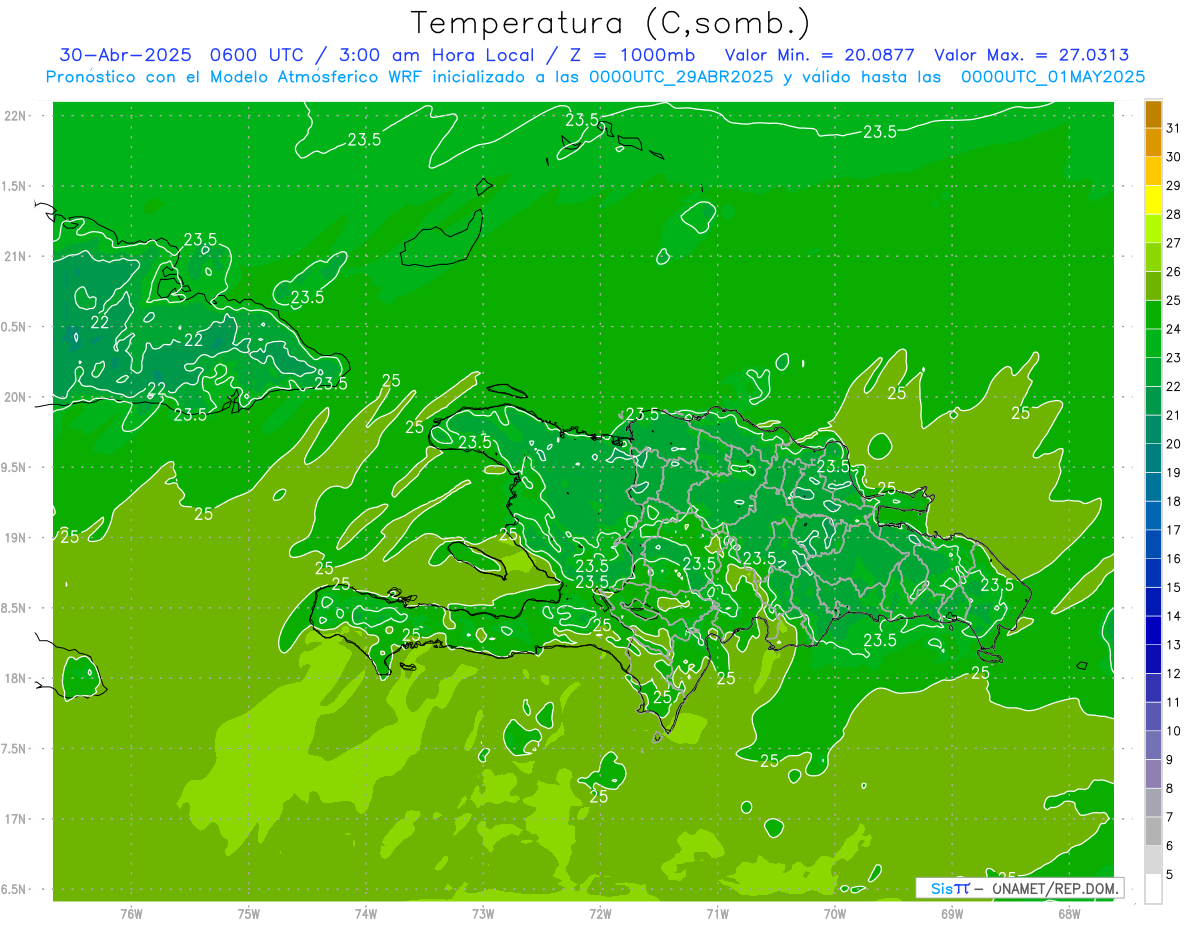Click the '19N' latitude axis label
The image size is (1200, 927).
point(14,538)
